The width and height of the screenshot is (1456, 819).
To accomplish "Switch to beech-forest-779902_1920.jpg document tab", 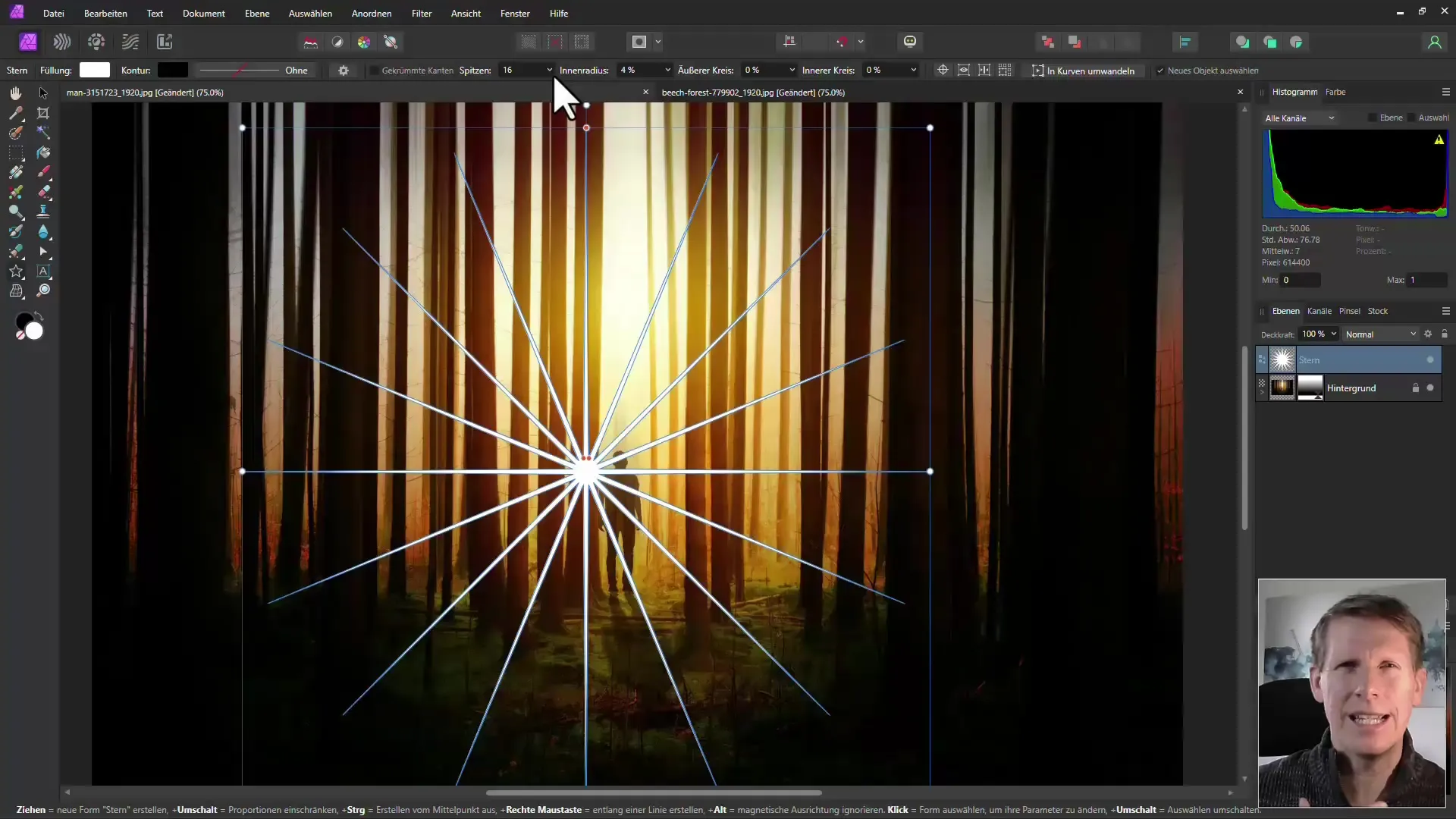I will pyautogui.click(x=753, y=93).
